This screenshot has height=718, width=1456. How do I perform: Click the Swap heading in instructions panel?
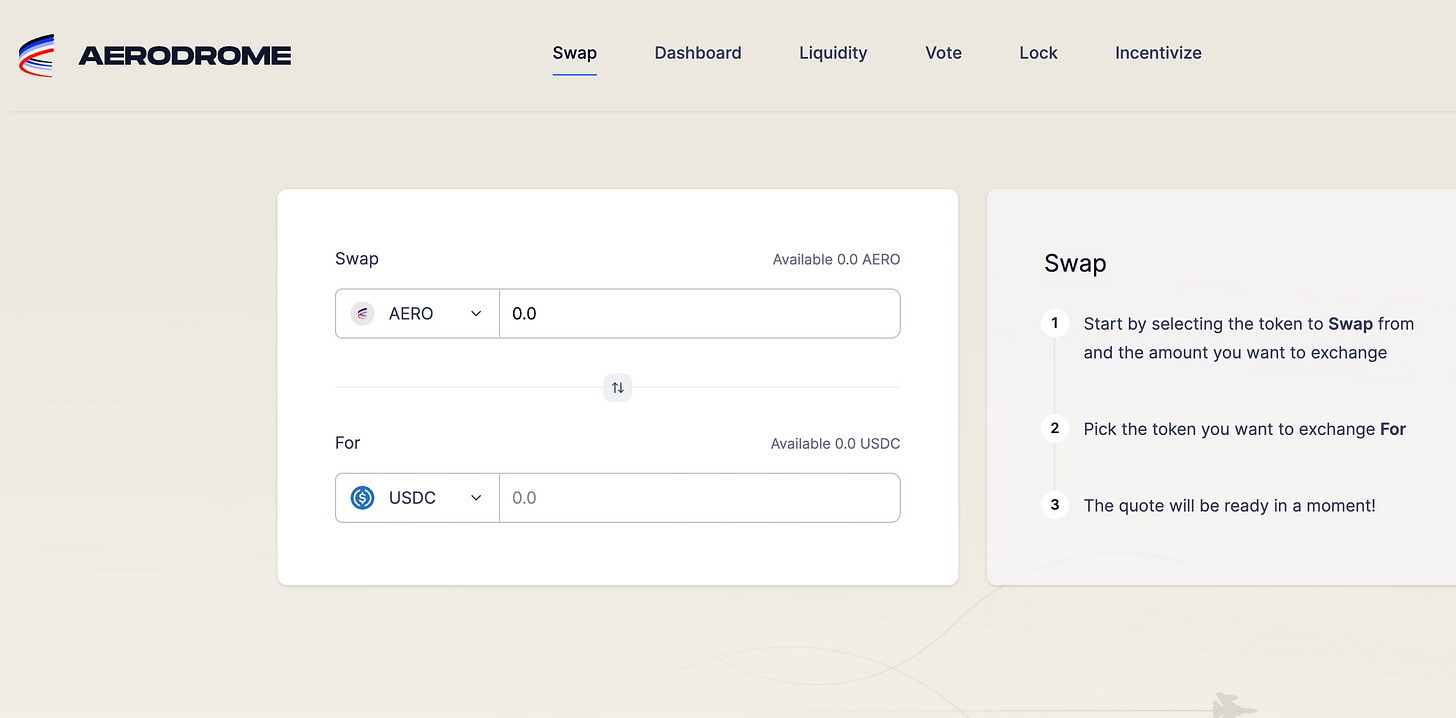[1075, 264]
